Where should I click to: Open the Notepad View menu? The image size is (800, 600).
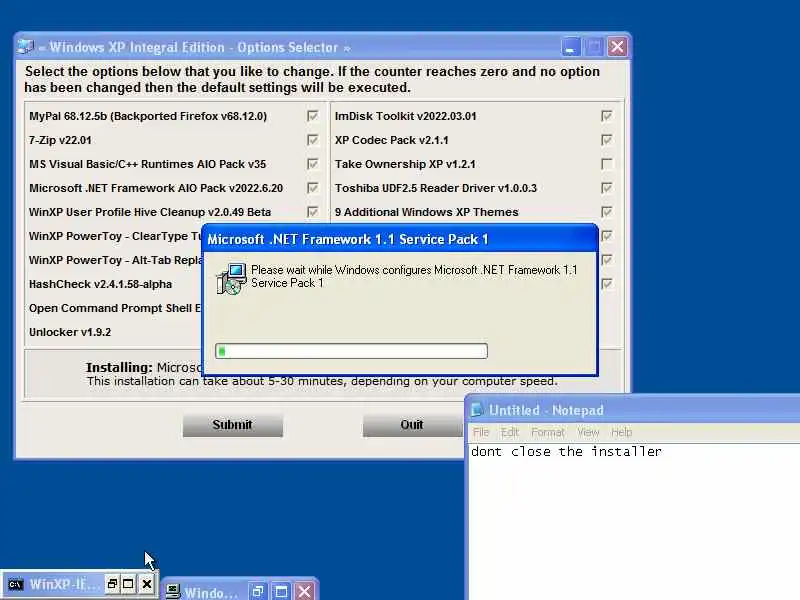point(588,432)
